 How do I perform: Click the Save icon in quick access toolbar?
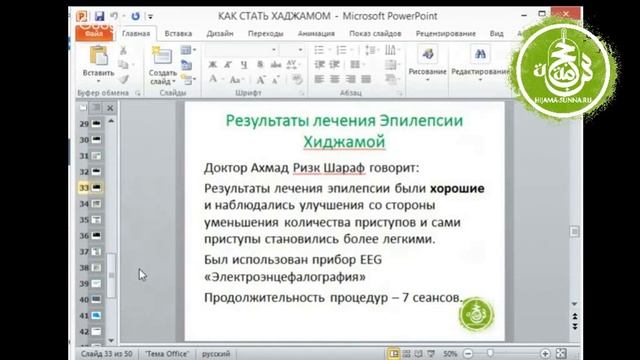pos(99,16)
